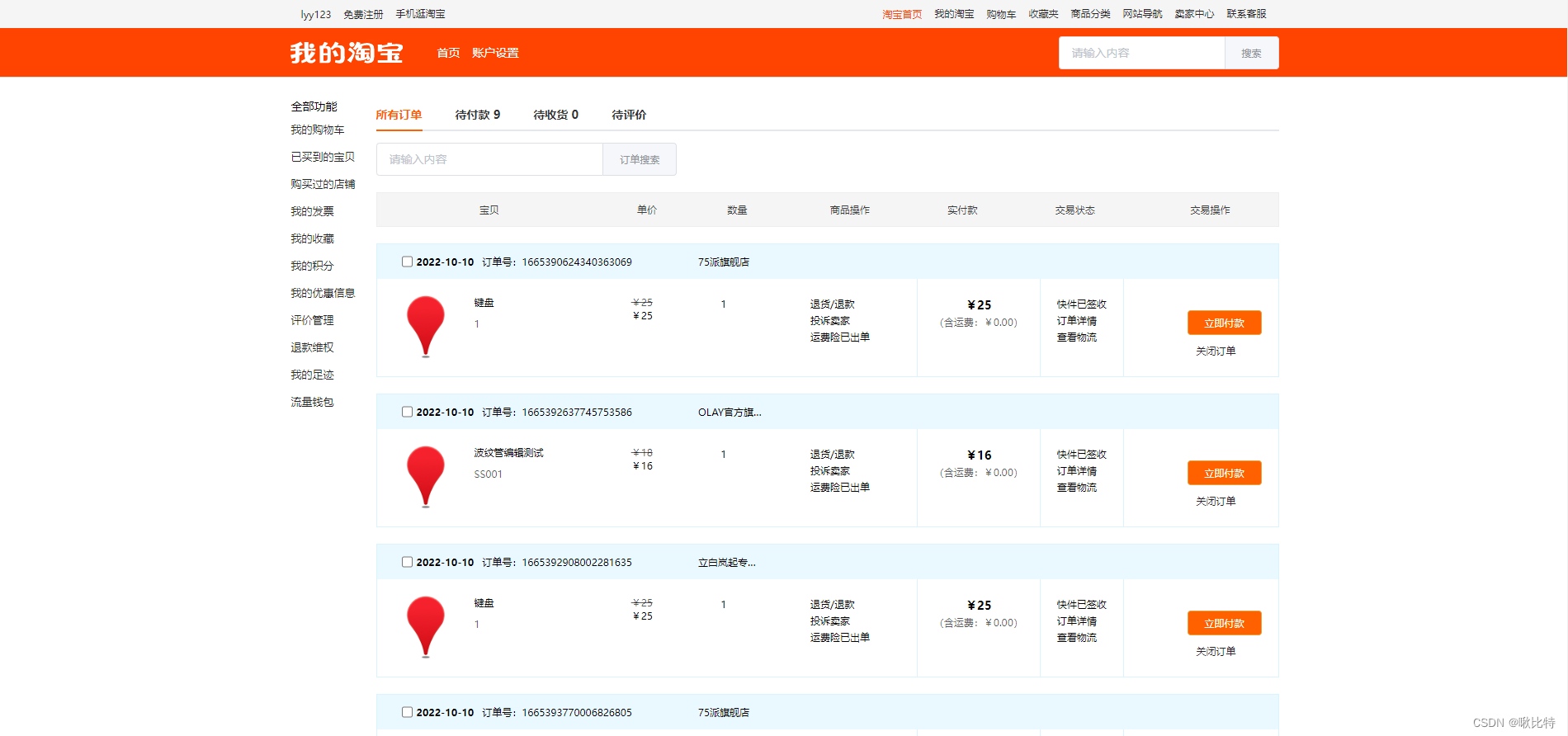Viewport: 1568px width, 736px height.
Task: Open the 波纹管编辑测试 product title
Action: [x=508, y=453]
